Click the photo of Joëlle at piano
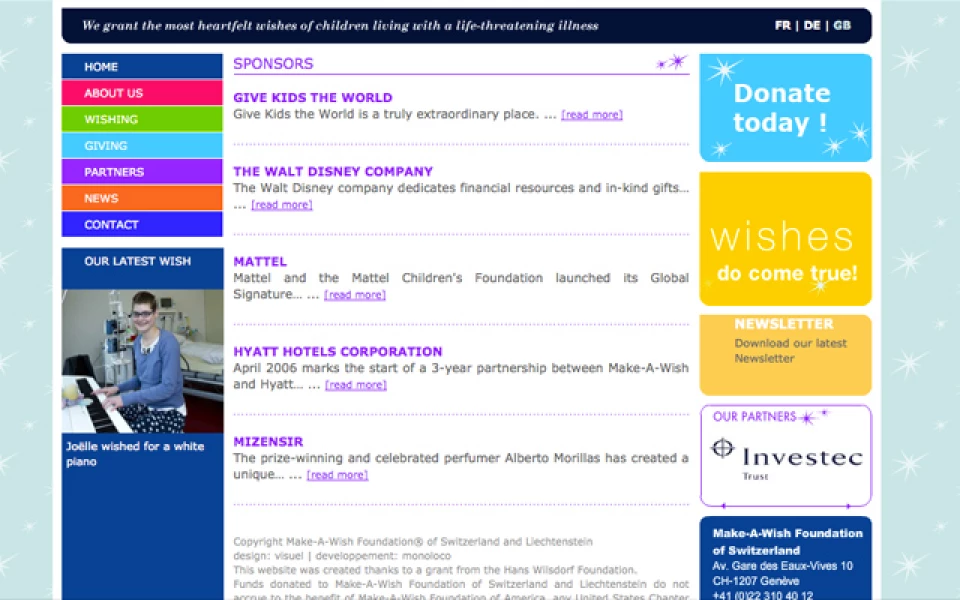Image resolution: width=960 pixels, height=600 pixels. pos(143,361)
